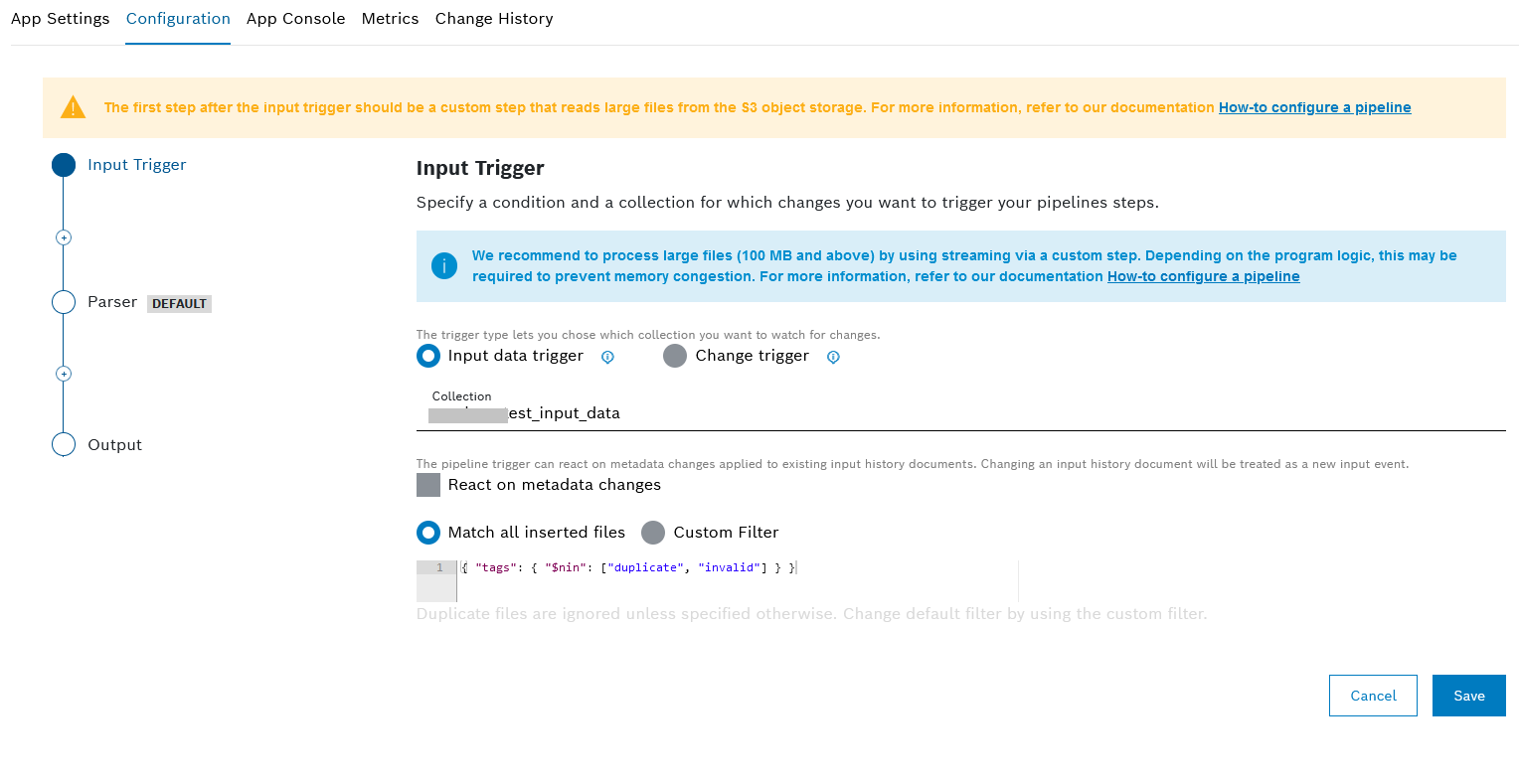The height and width of the screenshot is (784, 1519).
Task: Select Custom Filter radio option
Action: [x=653, y=533]
